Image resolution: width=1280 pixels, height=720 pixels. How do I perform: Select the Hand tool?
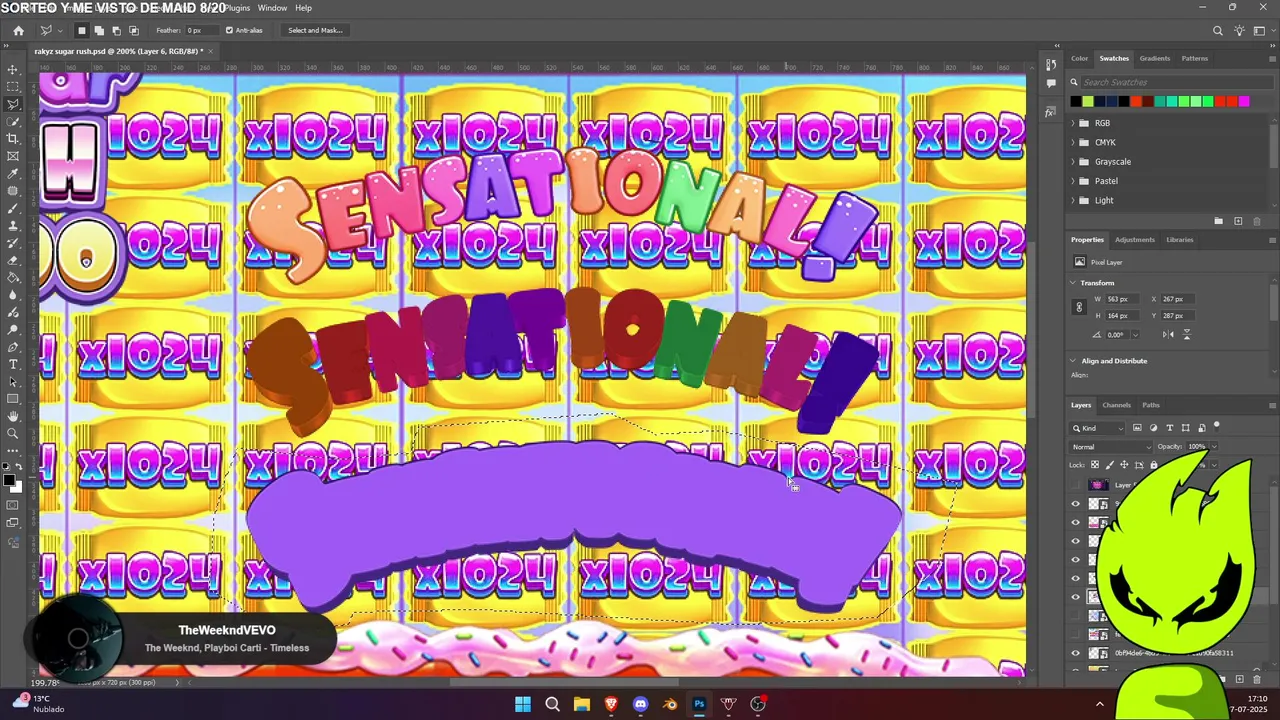(13, 416)
